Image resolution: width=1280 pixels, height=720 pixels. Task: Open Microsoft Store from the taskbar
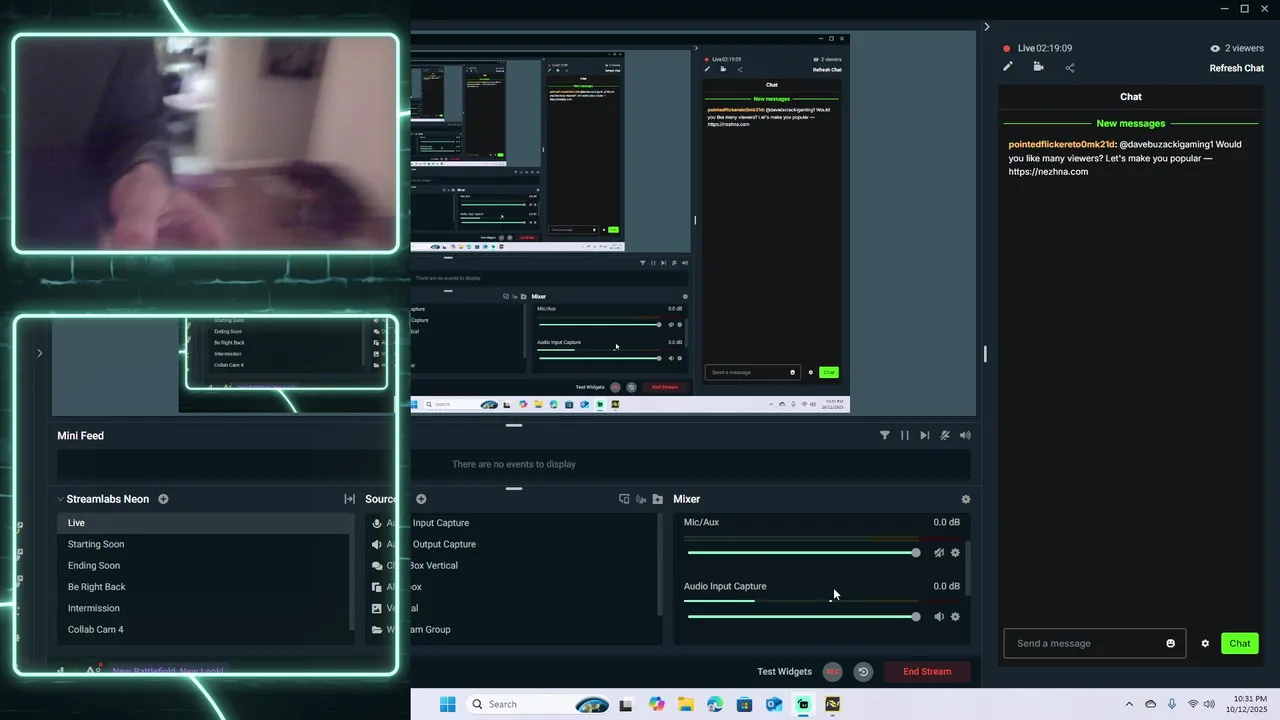[x=744, y=704]
